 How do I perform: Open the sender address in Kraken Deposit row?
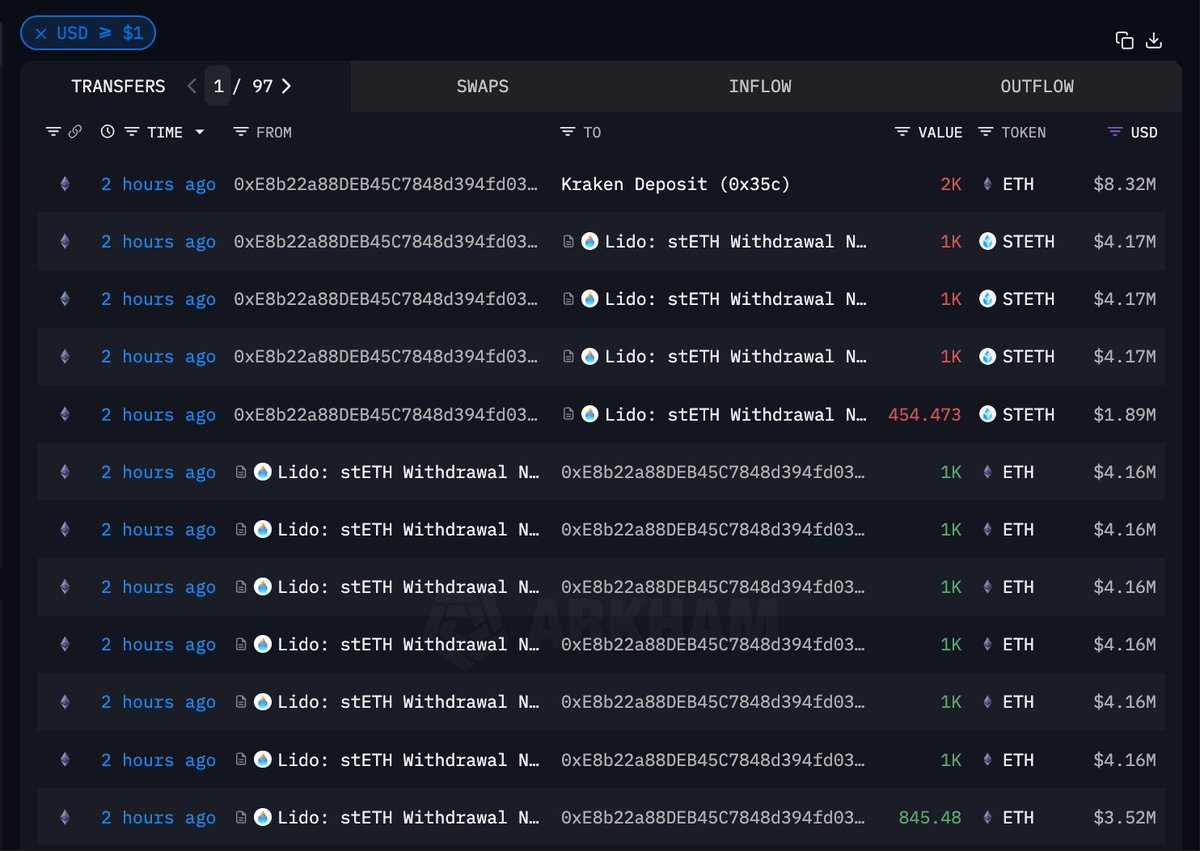pos(387,184)
